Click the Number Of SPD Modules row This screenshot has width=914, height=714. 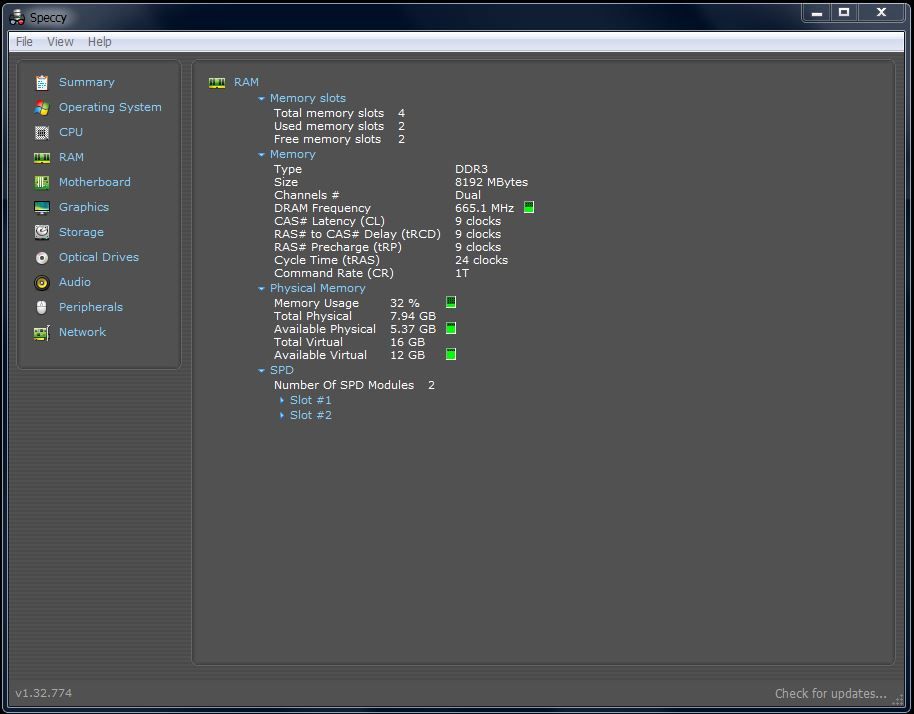click(x=354, y=385)
